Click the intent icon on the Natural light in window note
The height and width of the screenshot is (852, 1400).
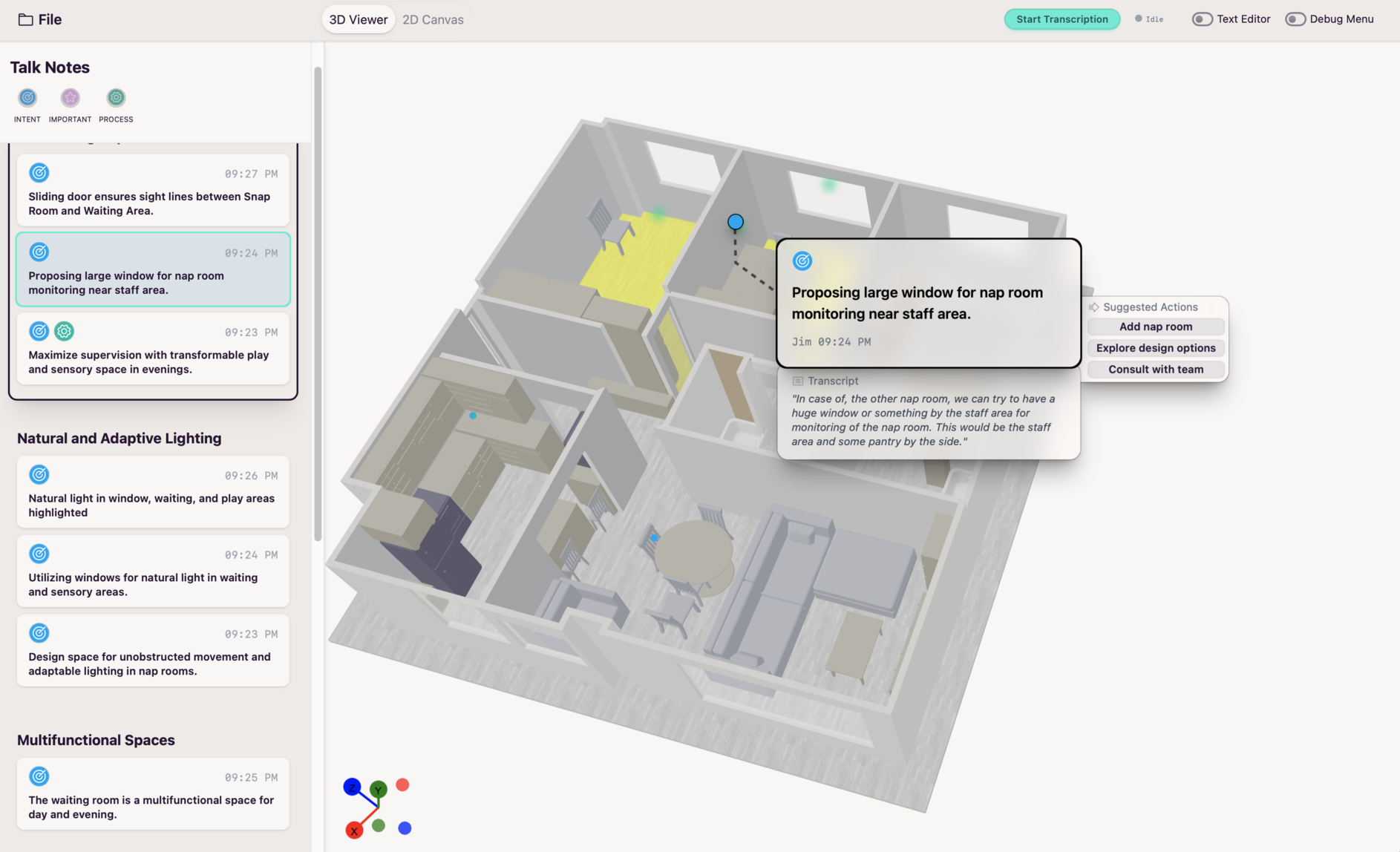coord(39,474)
